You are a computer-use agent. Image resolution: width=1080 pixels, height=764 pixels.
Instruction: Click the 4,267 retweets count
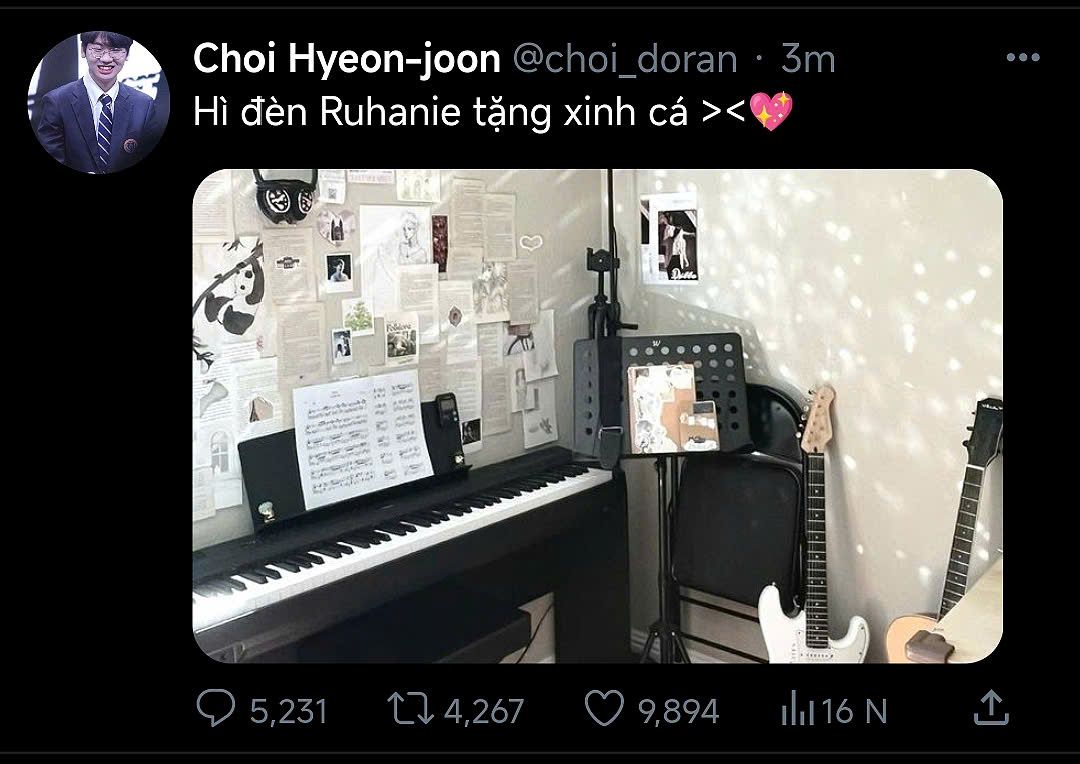click(x=484, y=711)
